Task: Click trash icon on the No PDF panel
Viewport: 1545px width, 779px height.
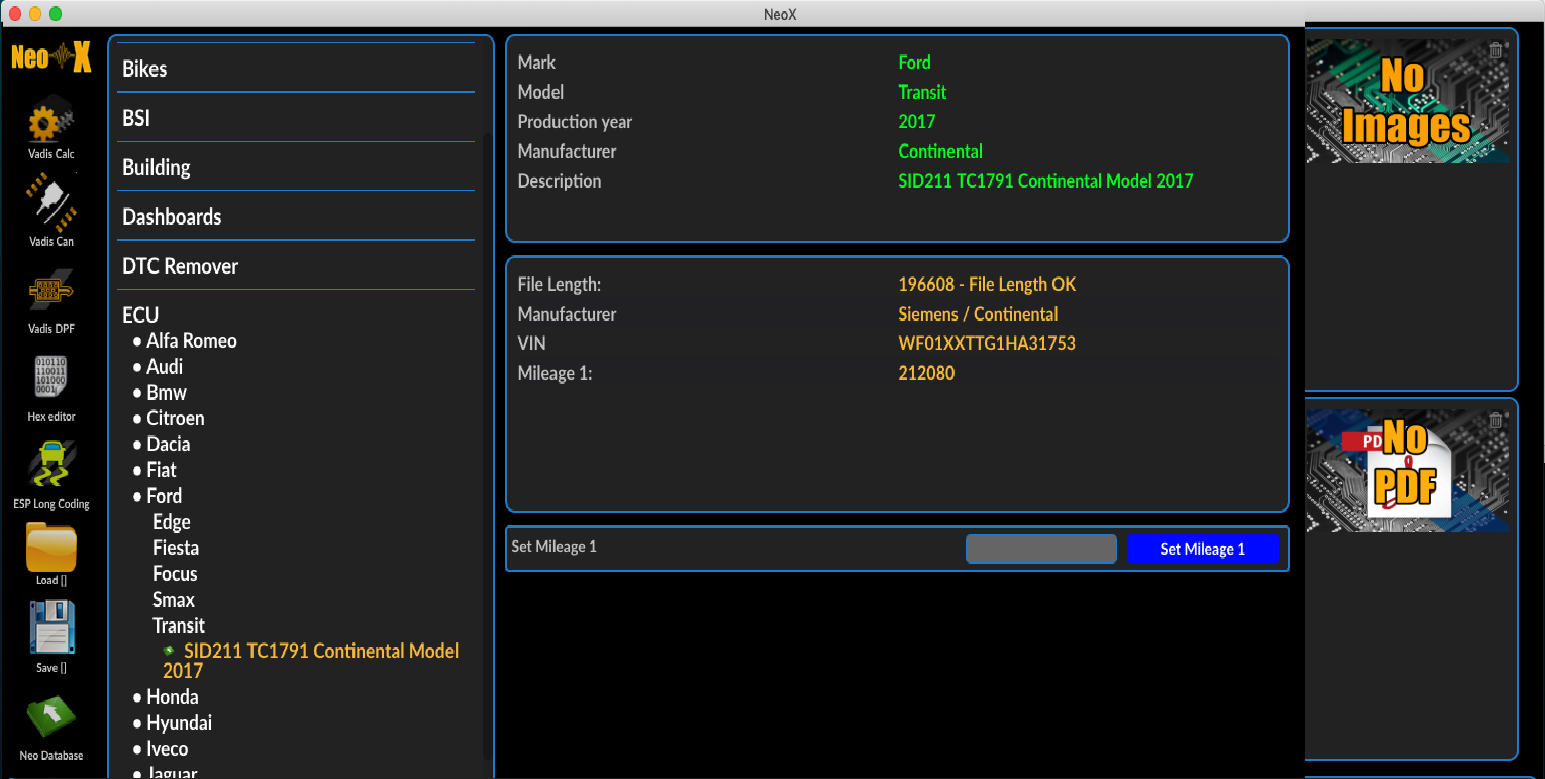Action: [1495, 420]
